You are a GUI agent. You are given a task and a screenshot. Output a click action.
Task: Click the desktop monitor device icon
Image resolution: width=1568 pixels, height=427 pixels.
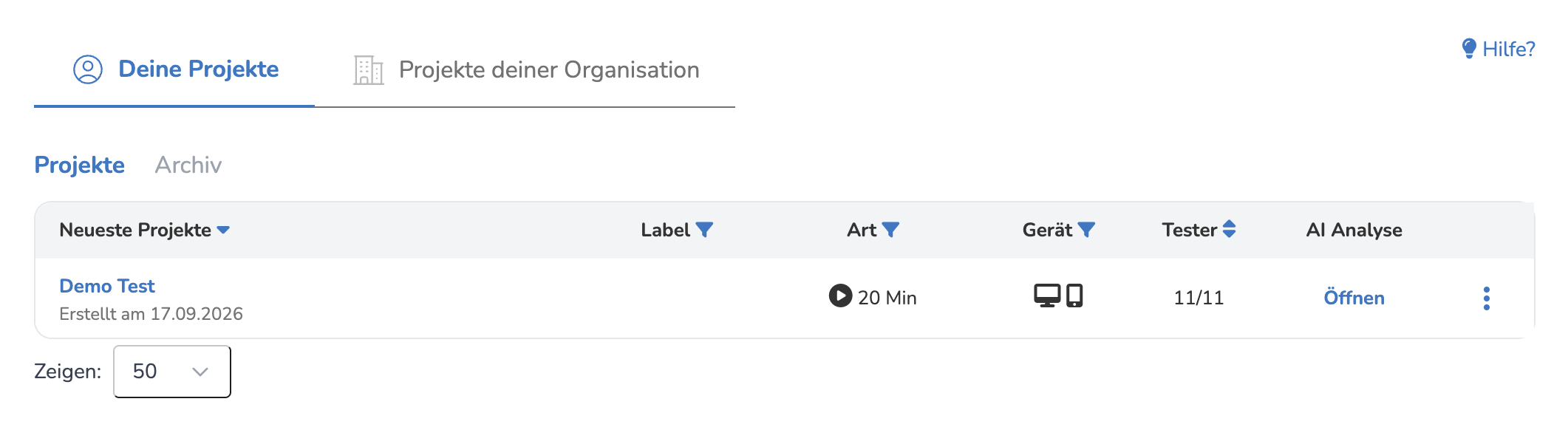[1047, 296]
